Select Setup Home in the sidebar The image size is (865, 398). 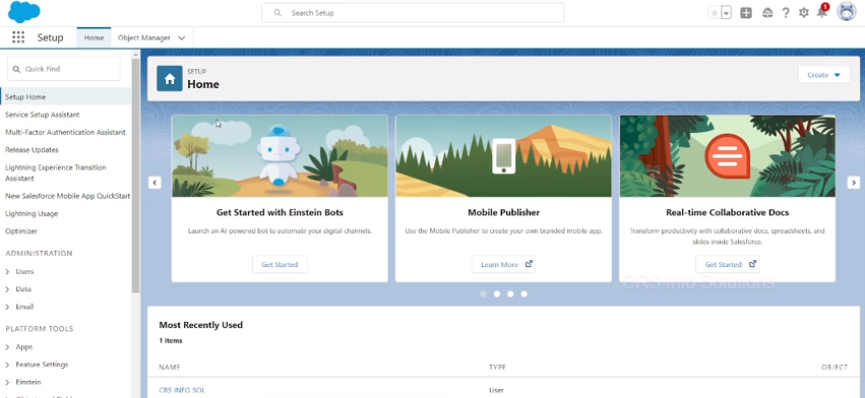(x=66, y=97)
